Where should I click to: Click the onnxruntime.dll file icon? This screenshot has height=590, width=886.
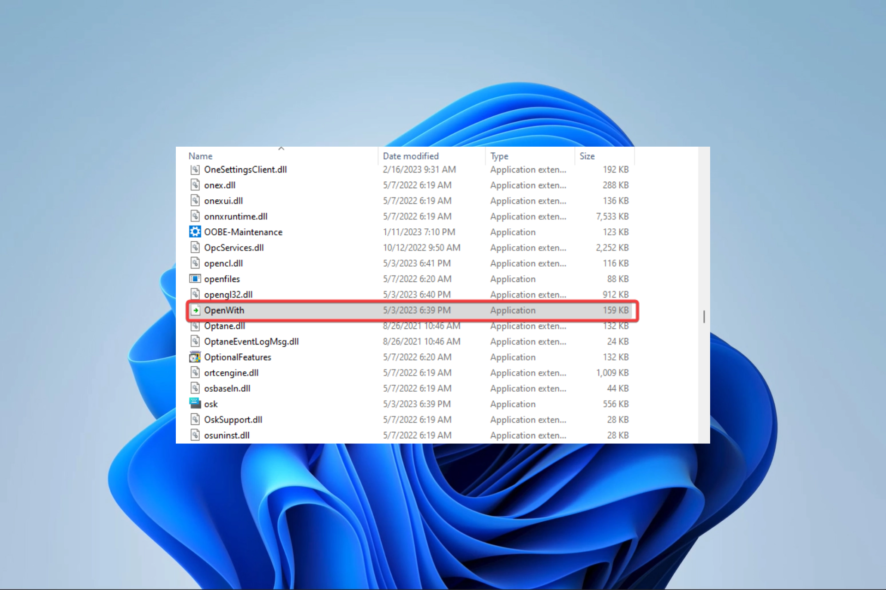pyautogui.click(x=195, y=216)
